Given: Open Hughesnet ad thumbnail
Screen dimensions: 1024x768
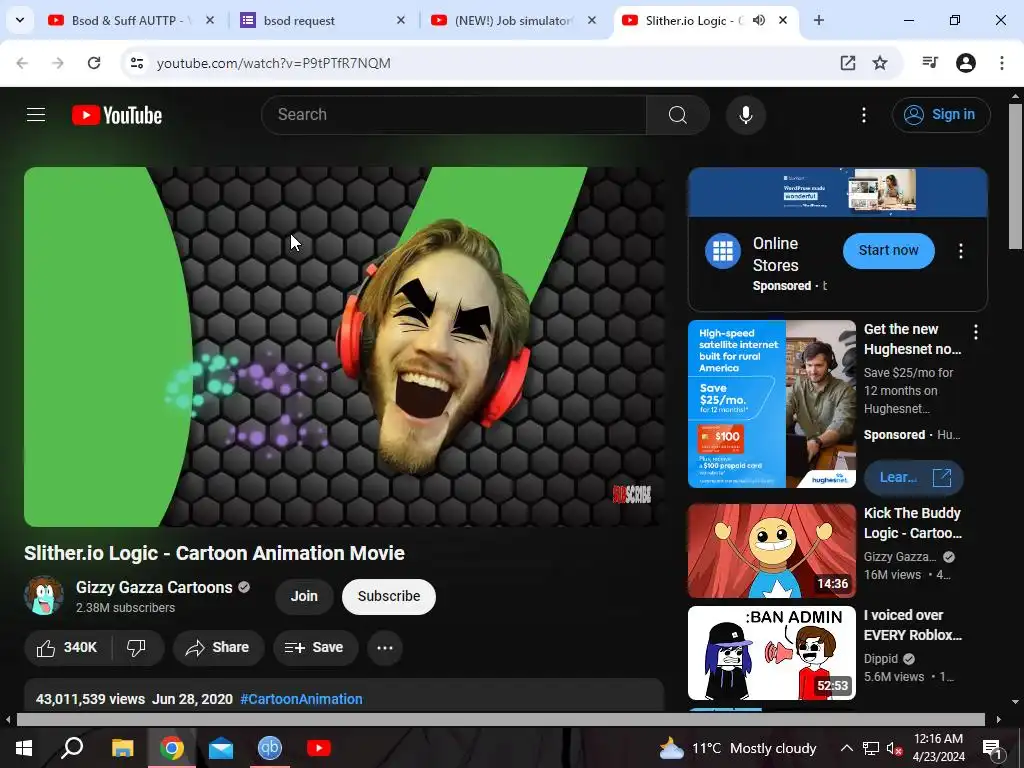Looking at the screenshot, I should pos(771,404).
